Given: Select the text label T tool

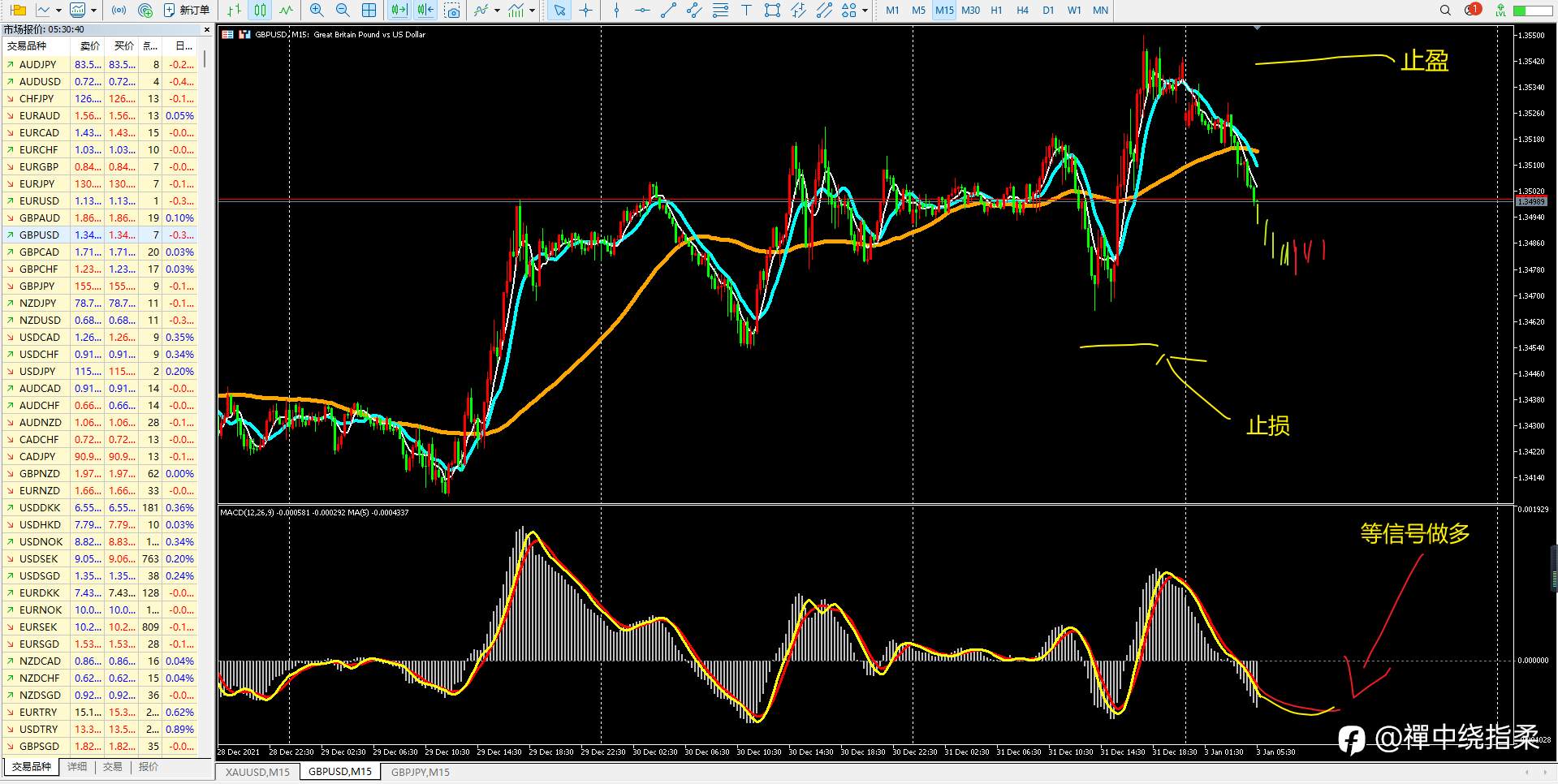Looking at the screenshot, I should point(746,11).
